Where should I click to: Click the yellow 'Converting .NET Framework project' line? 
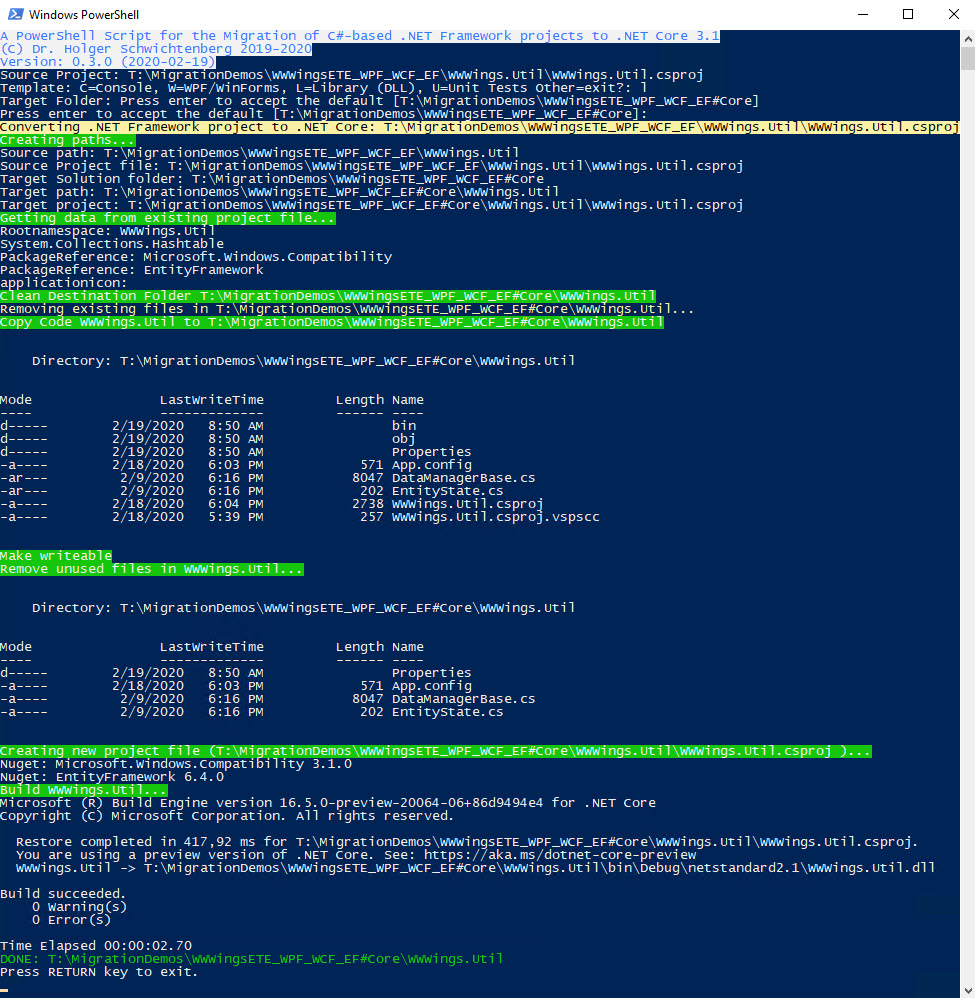[480, 127]
